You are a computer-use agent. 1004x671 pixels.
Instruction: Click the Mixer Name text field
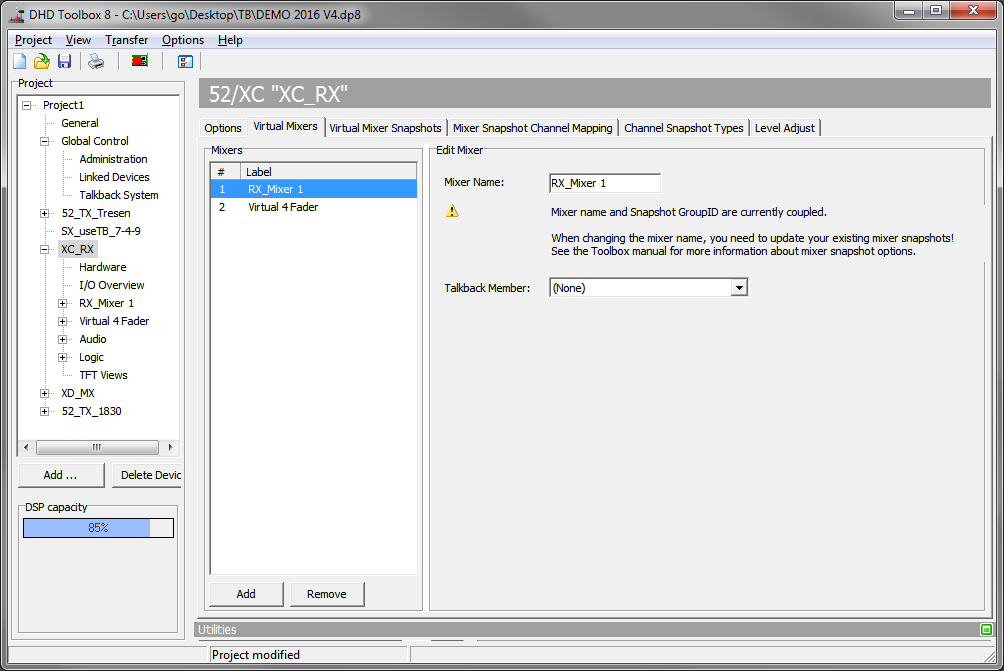click(604, 183)
